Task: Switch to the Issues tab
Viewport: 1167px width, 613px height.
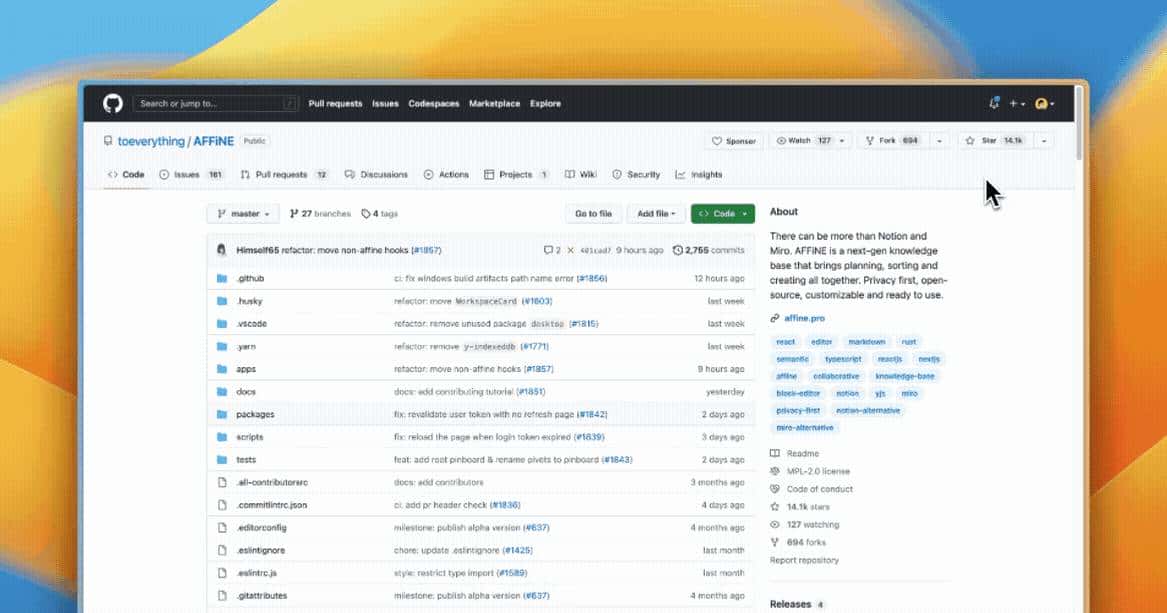Action: pyautogui.click(x=185, y=174)
